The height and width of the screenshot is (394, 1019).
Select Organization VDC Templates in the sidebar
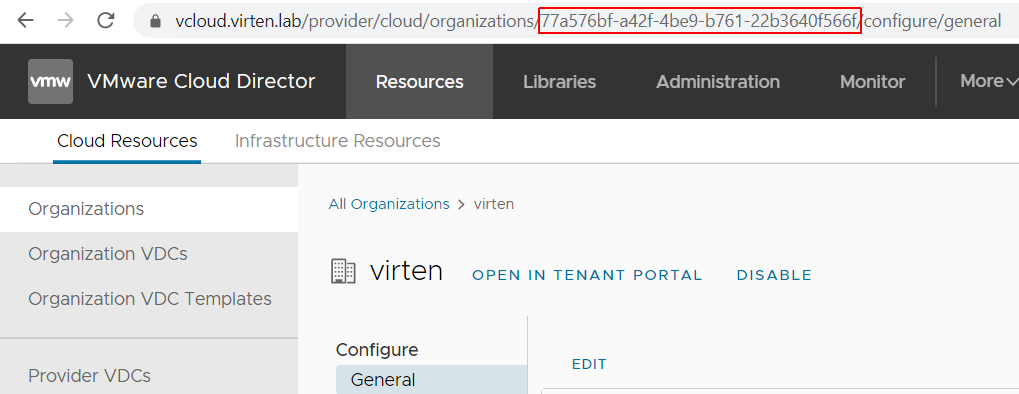(x=149, y=298)
